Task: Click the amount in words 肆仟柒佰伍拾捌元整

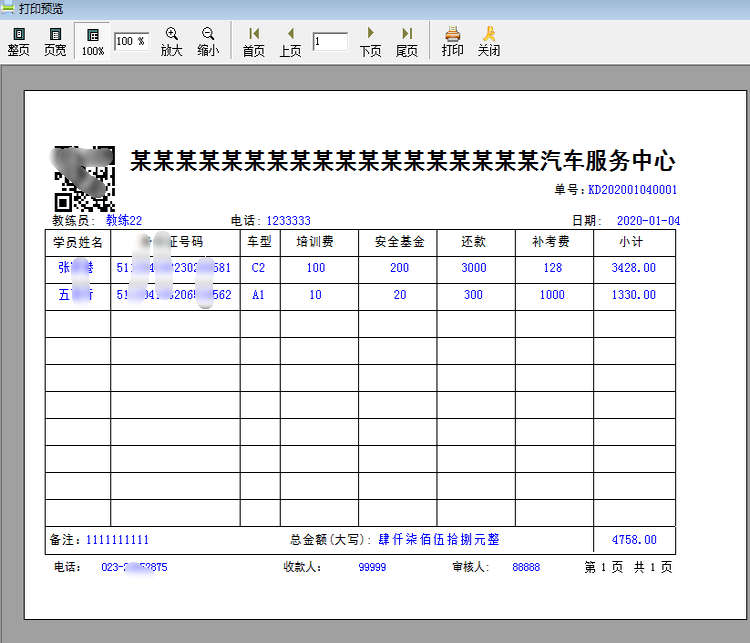Action: (439, 540)
